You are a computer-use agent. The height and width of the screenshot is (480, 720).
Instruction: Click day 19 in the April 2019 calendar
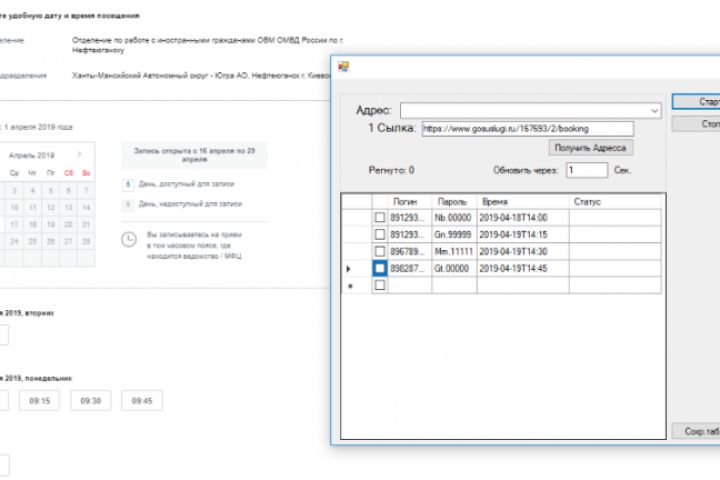tap(51, 224)
